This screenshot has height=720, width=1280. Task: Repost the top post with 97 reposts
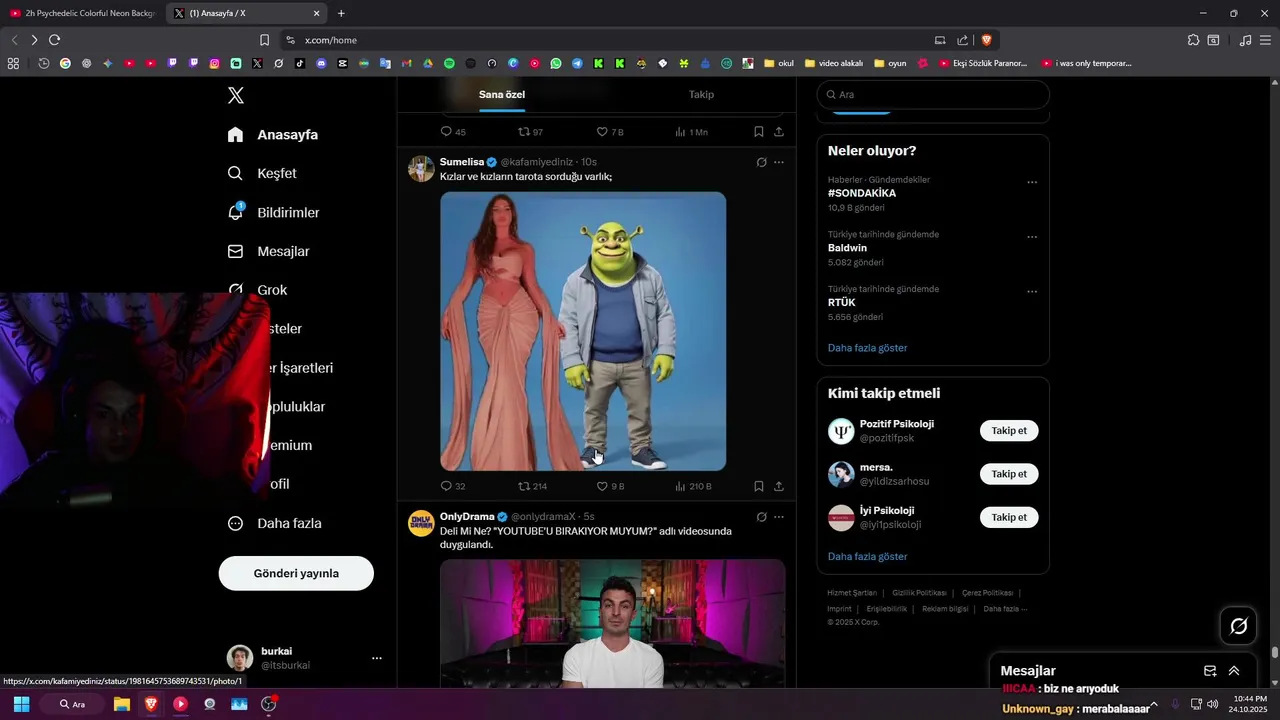coord(531,132)
